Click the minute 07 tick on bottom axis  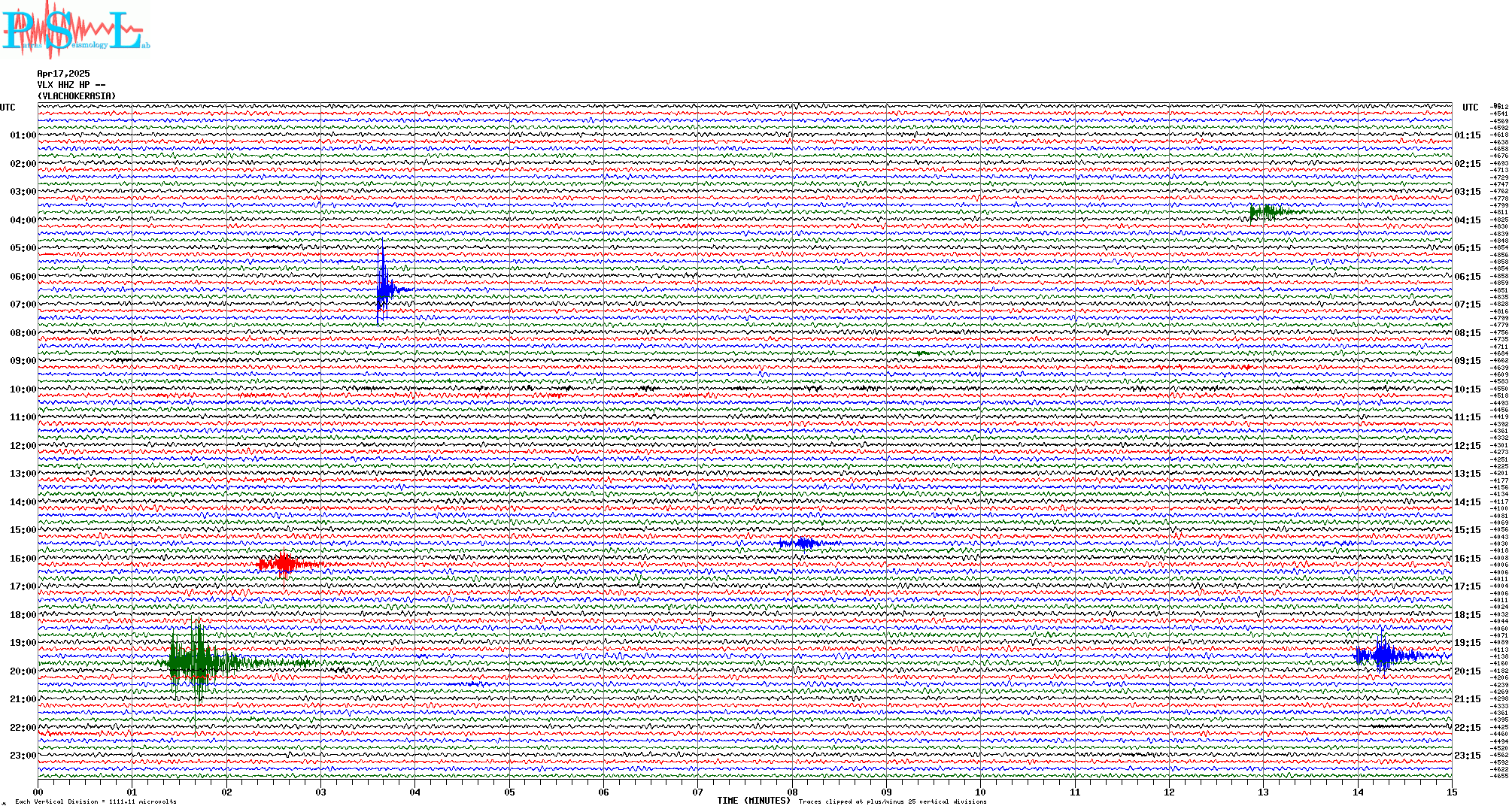coord(697,792)
